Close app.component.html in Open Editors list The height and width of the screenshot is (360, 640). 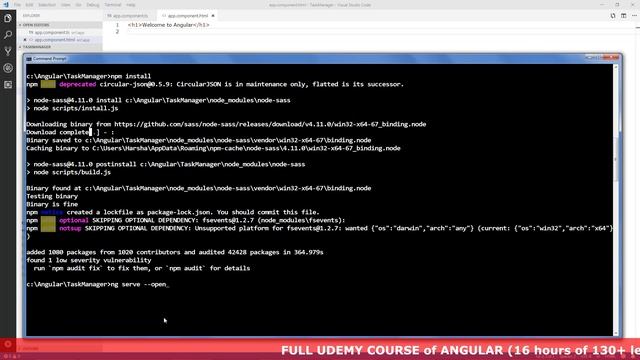point(25,40)
